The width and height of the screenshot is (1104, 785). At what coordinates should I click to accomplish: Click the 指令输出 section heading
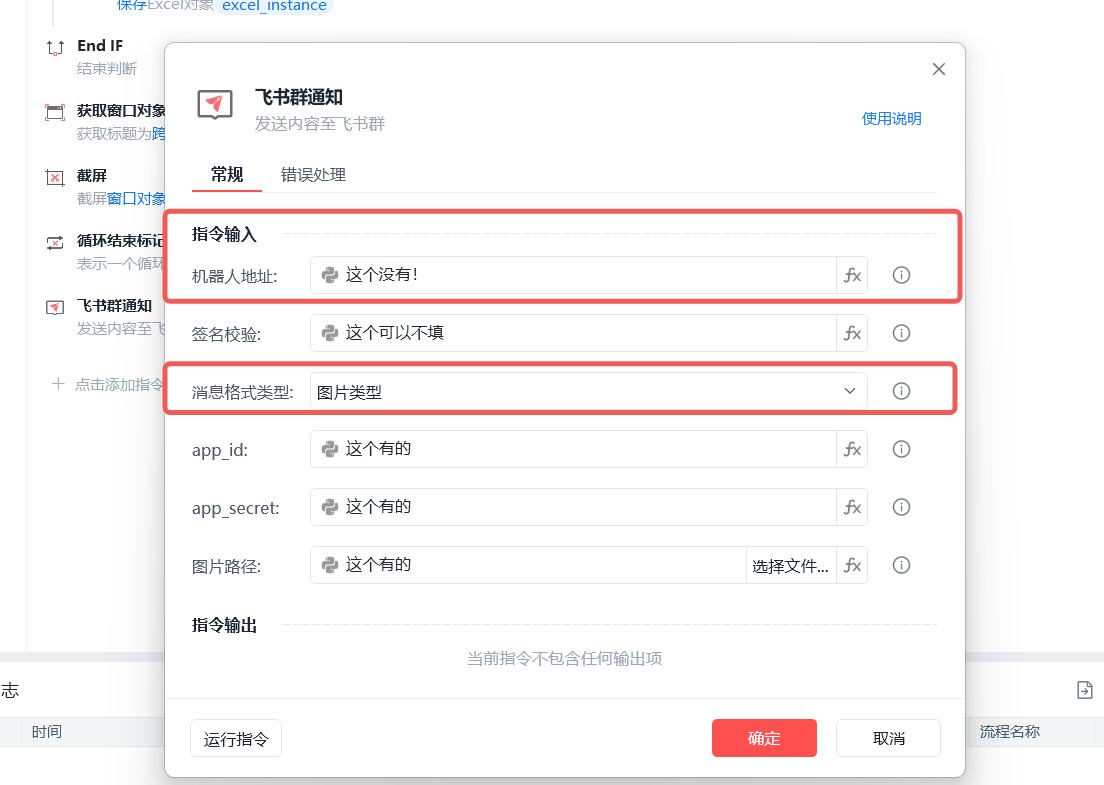[224, 625]
